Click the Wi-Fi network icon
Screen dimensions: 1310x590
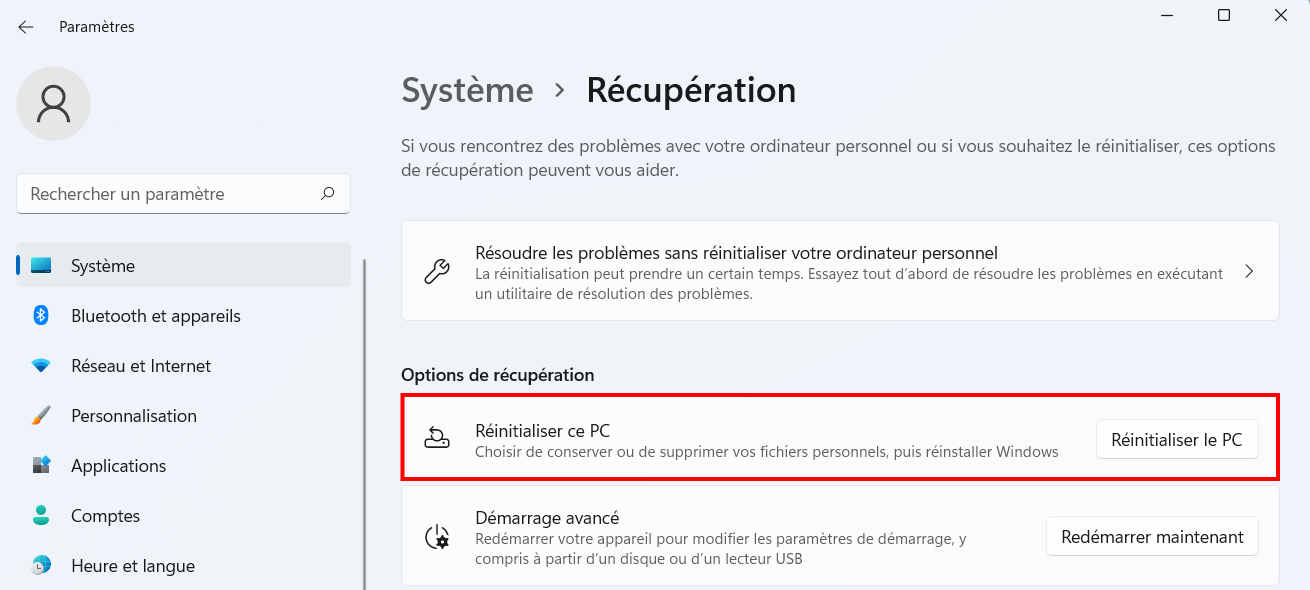pyautogui.click(x=41, y=366)
